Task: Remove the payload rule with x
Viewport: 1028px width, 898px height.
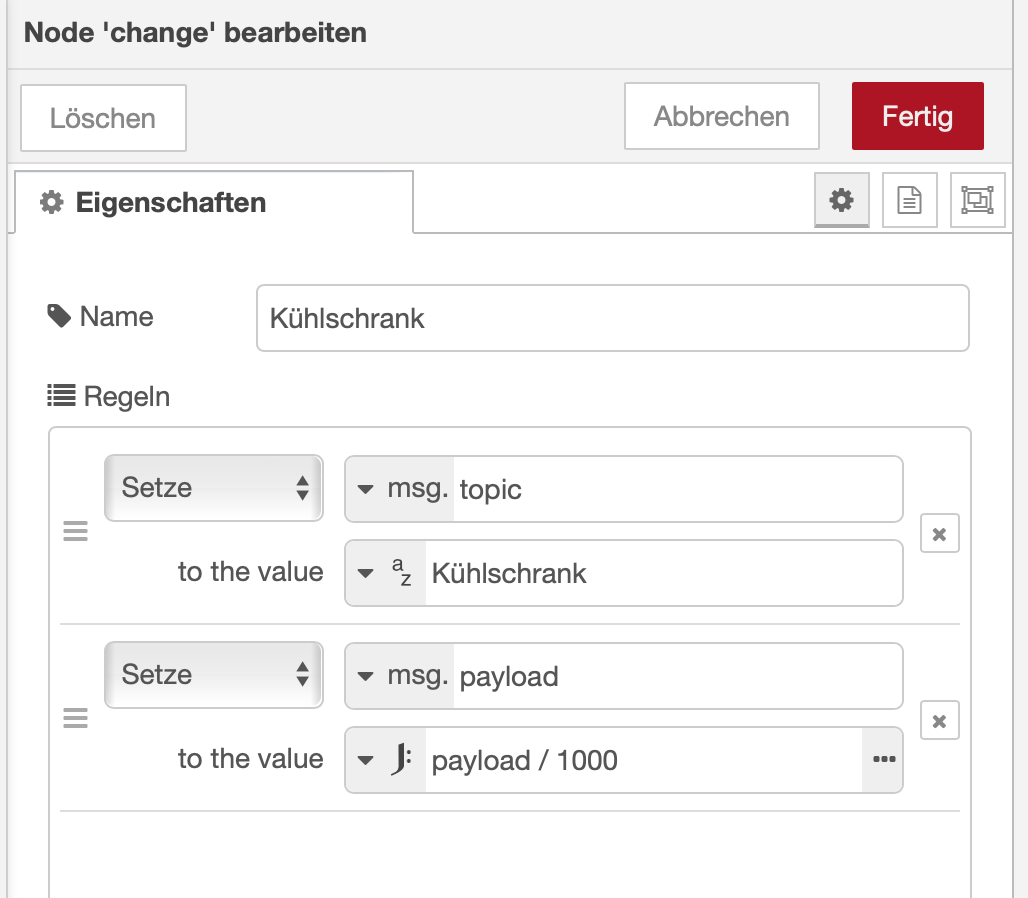Action: pos(939,720)
